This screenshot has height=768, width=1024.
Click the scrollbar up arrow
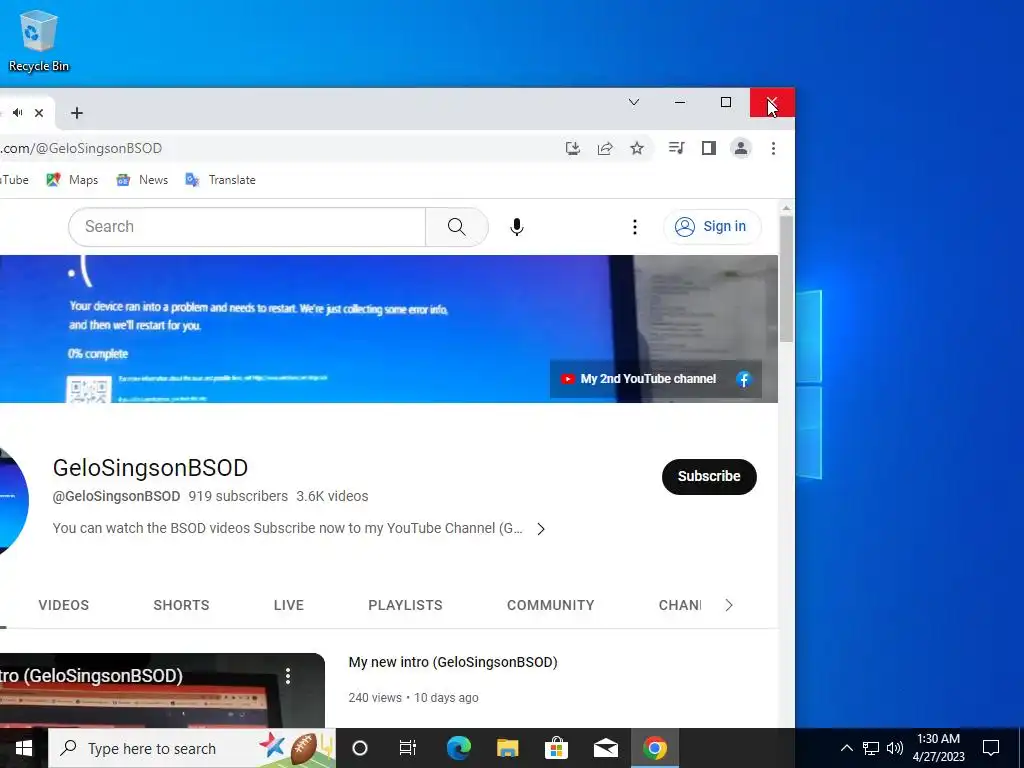click(x=786, y=209)
